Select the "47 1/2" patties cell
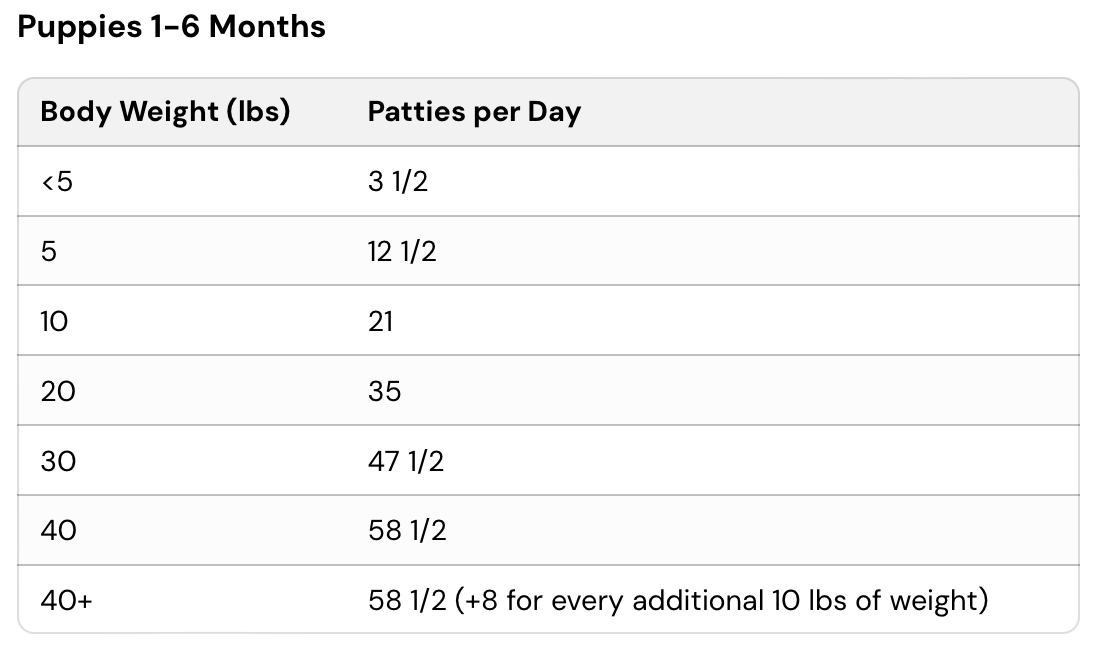1112x670 pixels. [x=406, y=461]
